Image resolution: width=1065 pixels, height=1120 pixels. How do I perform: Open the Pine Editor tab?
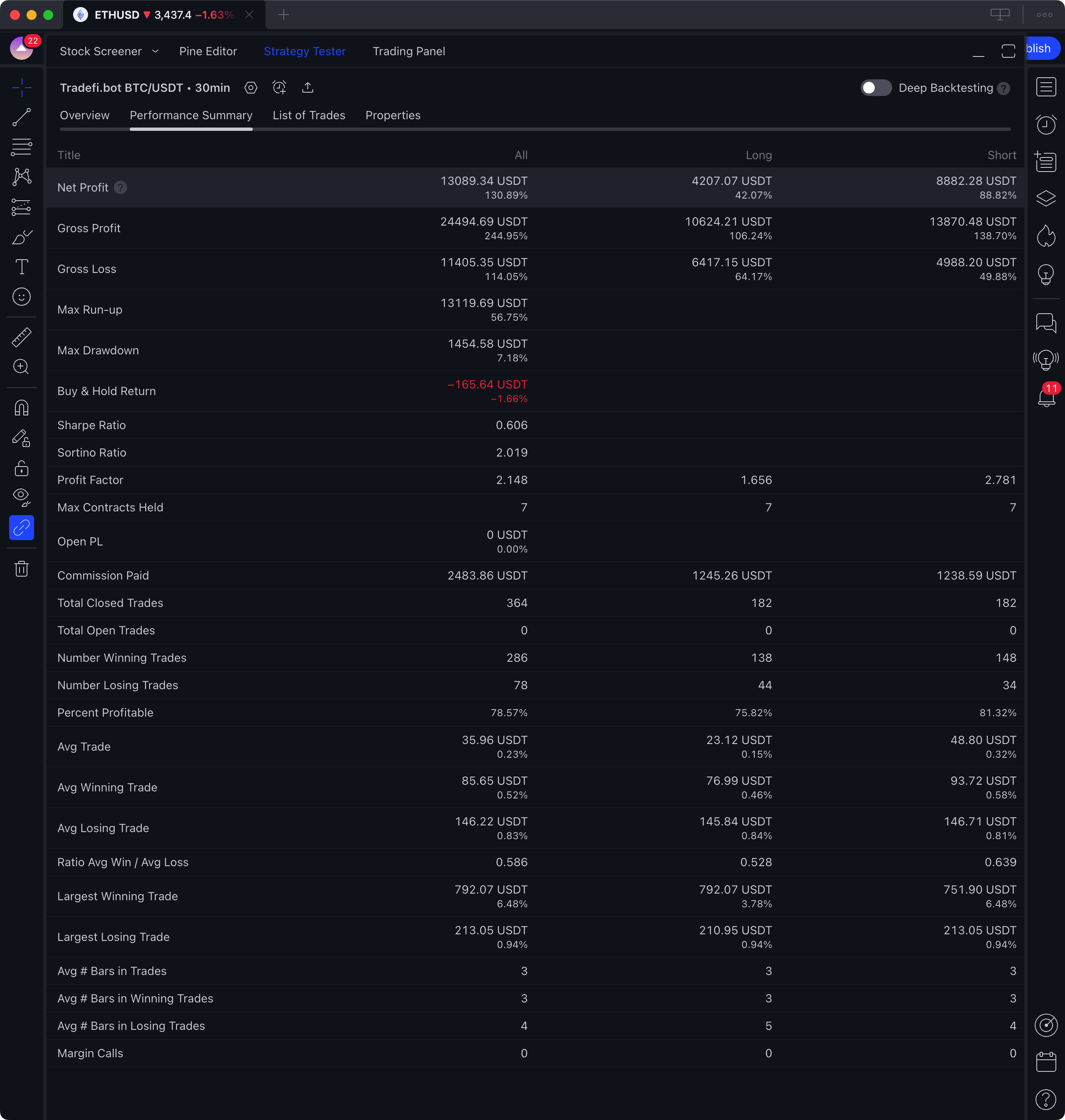[208, 51]
